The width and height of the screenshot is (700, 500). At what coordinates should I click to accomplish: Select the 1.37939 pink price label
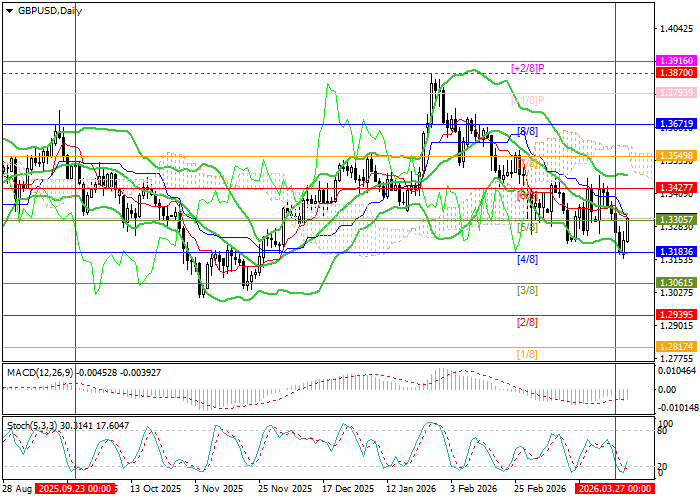point(676,93)
